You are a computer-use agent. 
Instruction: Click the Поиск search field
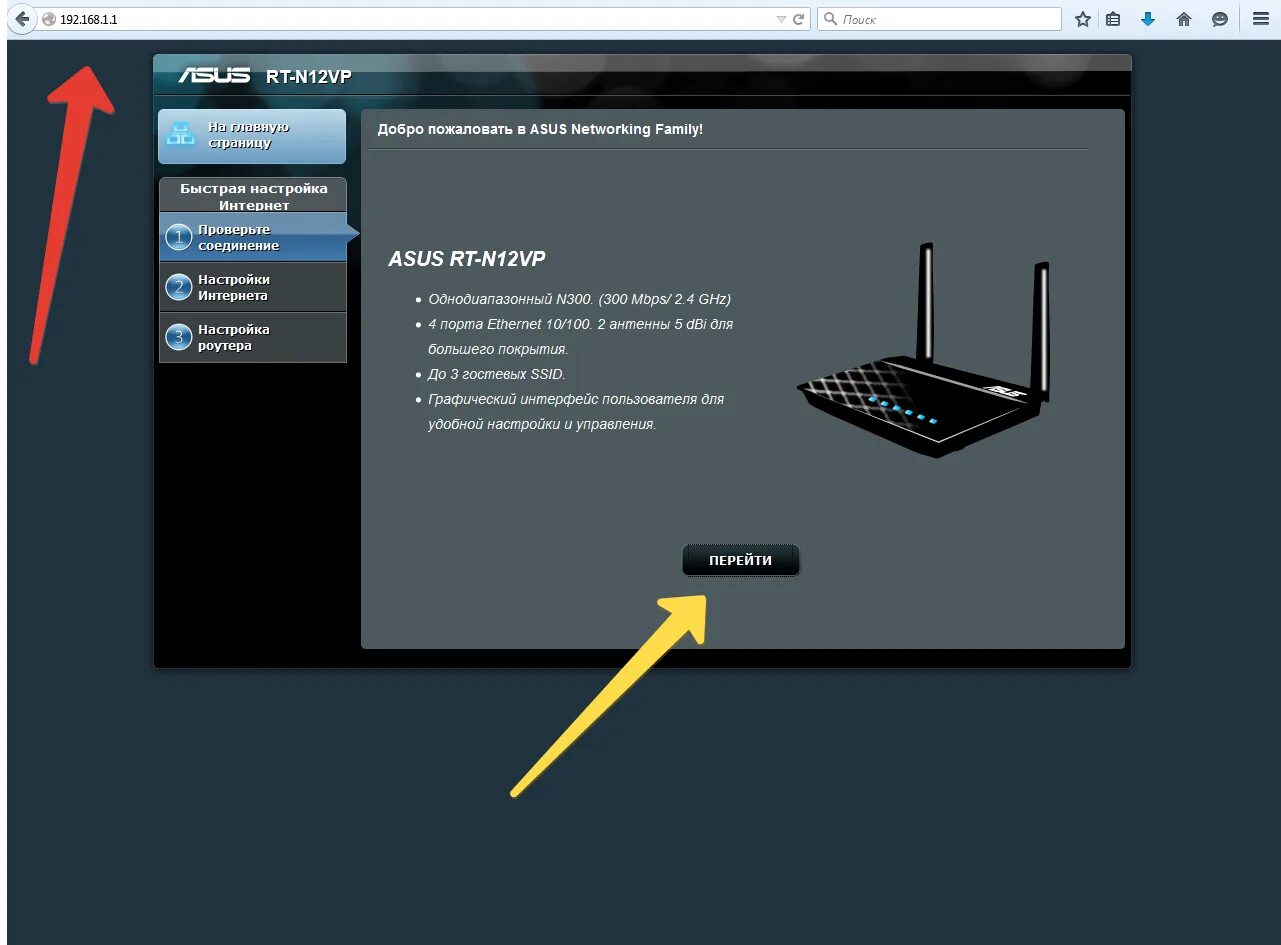[x=939, y=19]
